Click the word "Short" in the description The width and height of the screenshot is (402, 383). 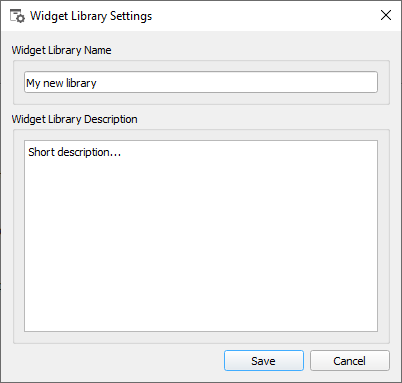41,152
